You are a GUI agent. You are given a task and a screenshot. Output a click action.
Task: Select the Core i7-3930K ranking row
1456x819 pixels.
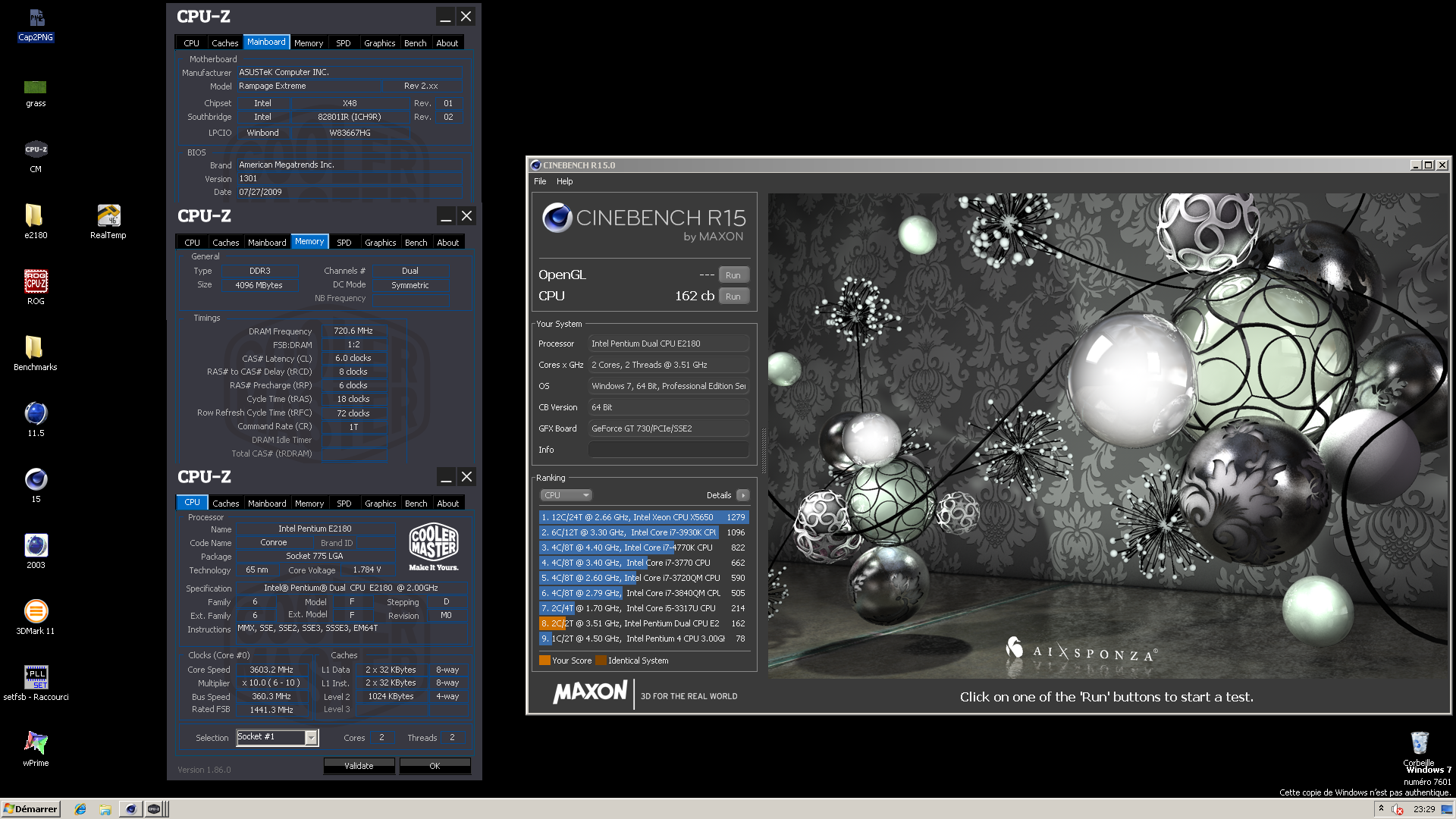point(644,532)
